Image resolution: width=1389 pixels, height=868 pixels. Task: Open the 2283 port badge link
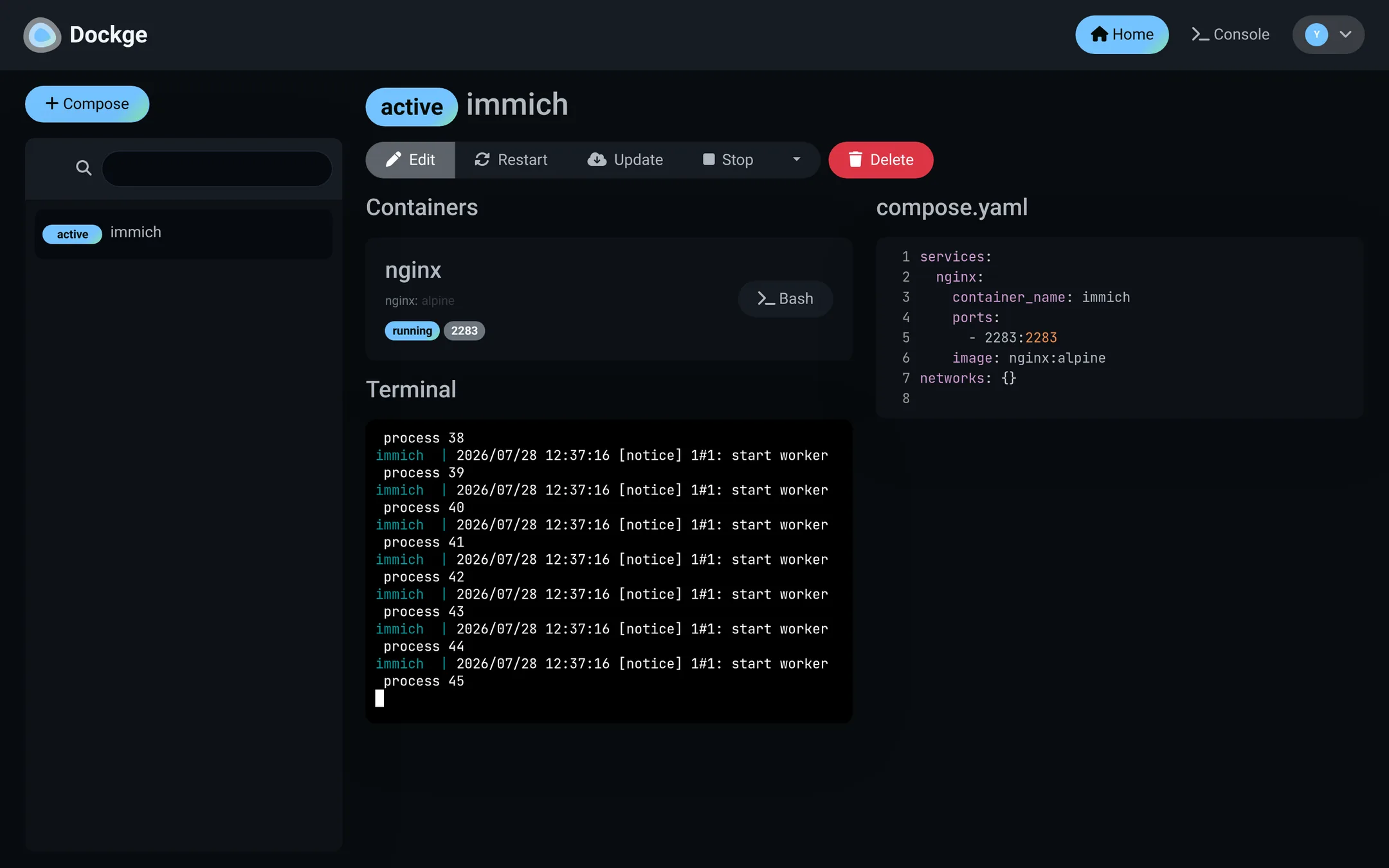tap(464, 331)
